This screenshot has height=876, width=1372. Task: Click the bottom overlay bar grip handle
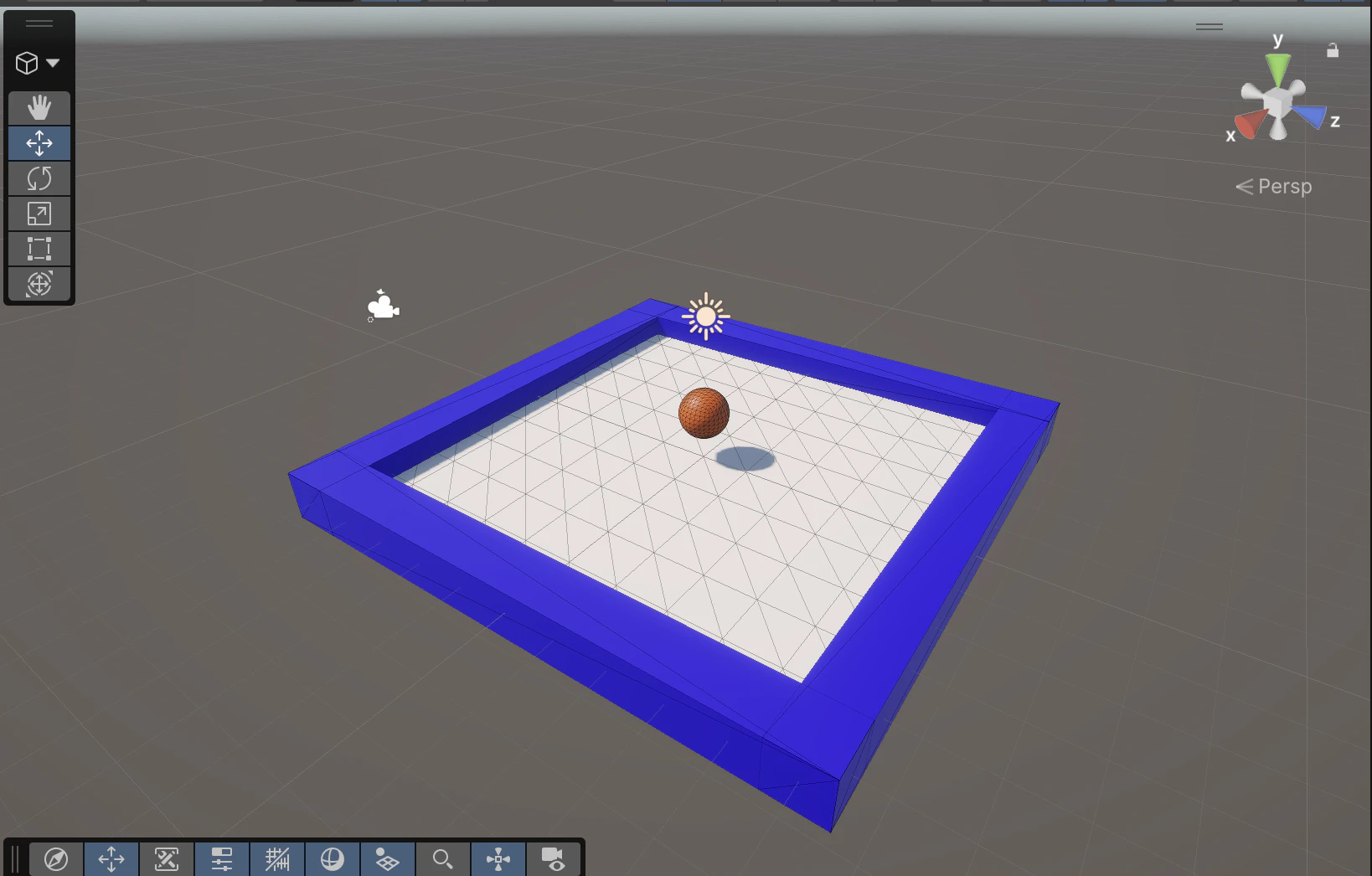tap(15, 859)
